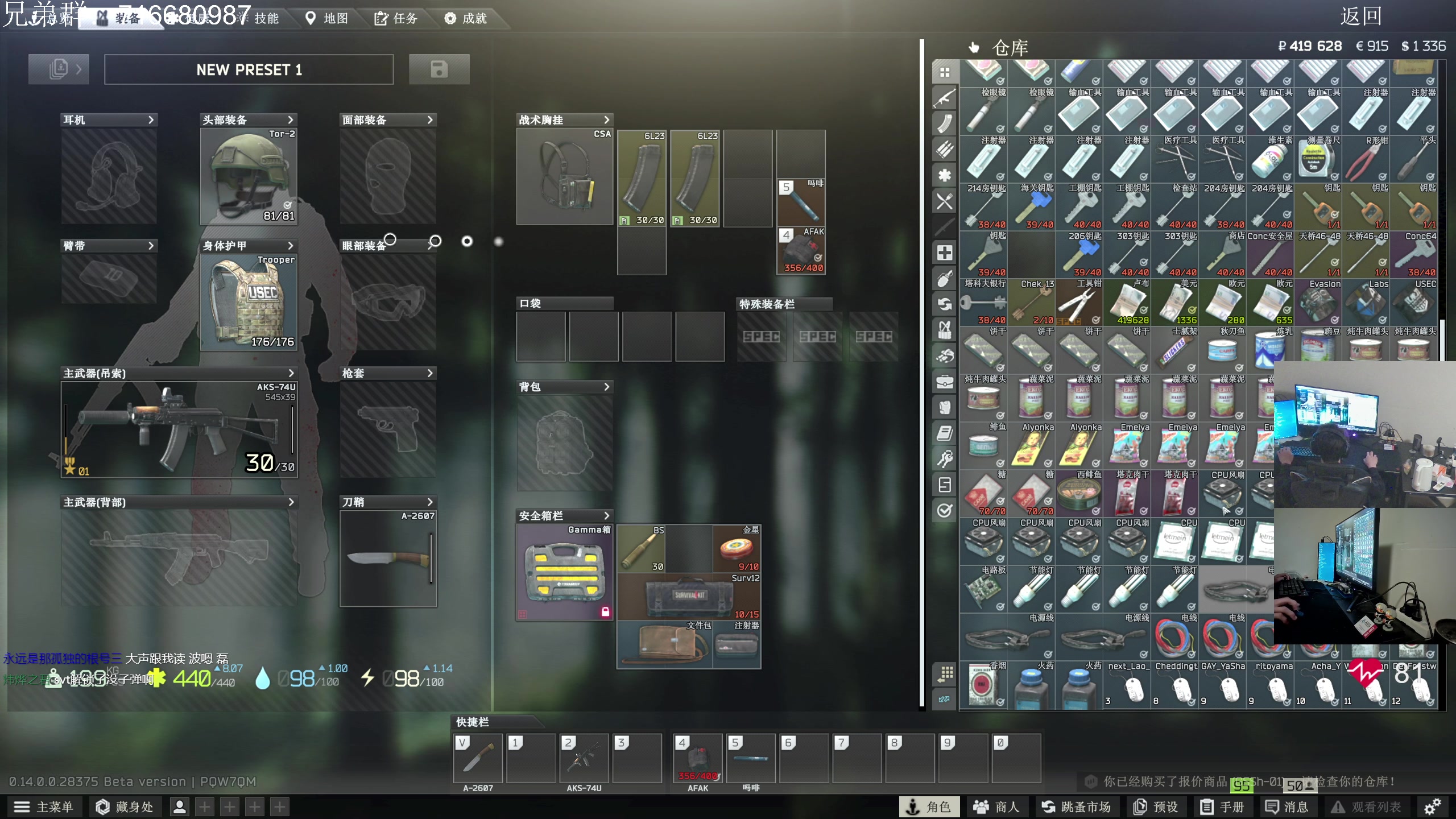The height and width of the screenshot is (819, 1456).
Task: Filter stash by magazines icon
Action: [945, 123]
